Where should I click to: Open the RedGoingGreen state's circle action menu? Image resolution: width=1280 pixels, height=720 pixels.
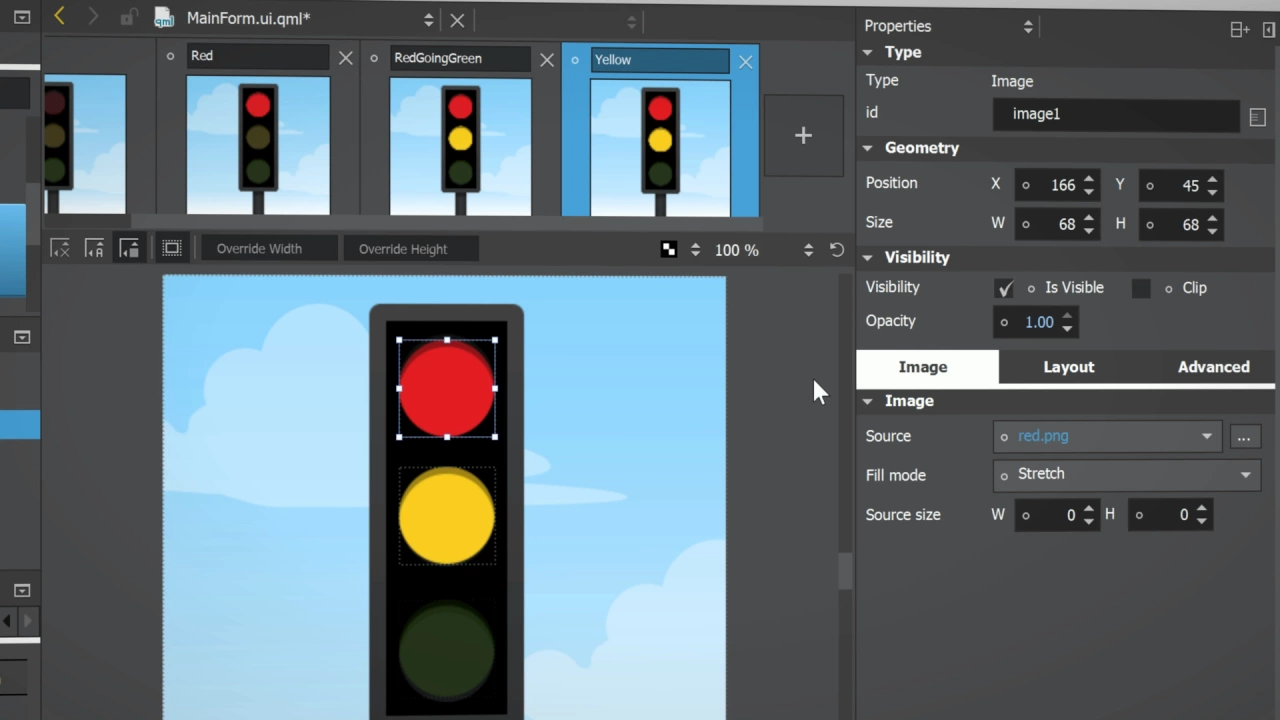click(x=374, y=59)
